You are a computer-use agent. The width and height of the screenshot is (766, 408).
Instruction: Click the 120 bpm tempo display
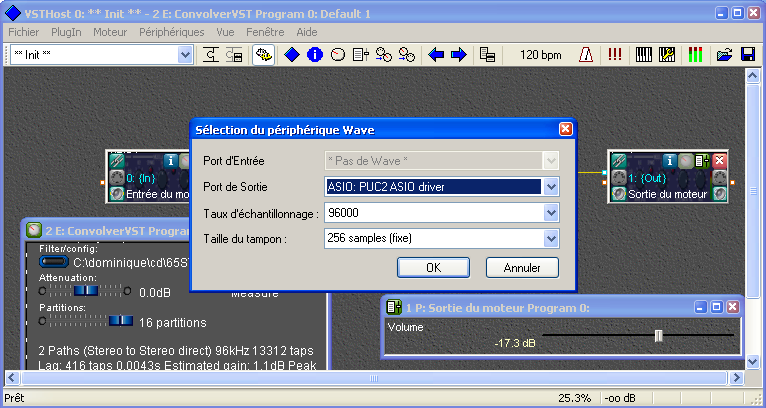[541, 55]
